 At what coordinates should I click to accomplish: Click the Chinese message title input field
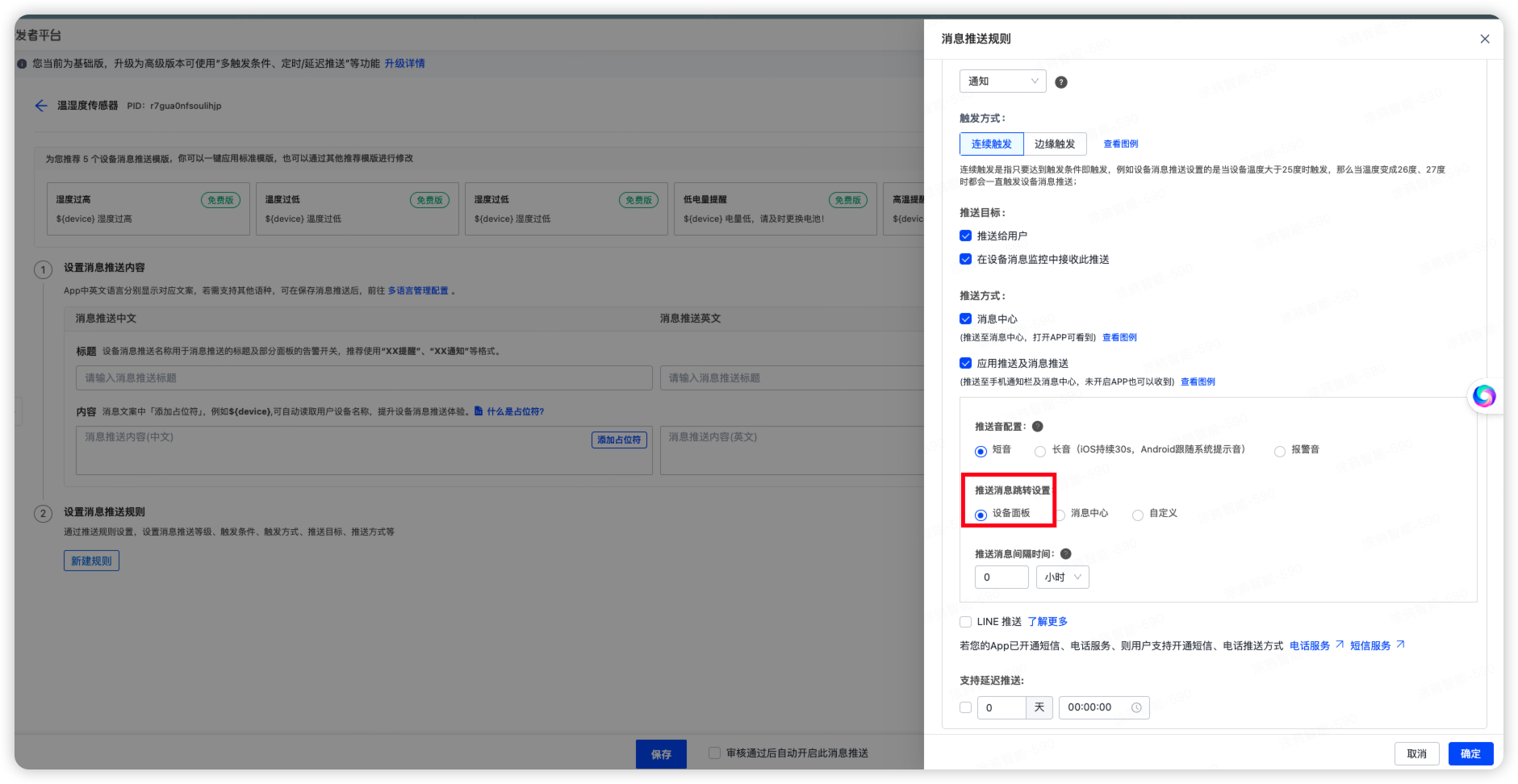point(363,377)
